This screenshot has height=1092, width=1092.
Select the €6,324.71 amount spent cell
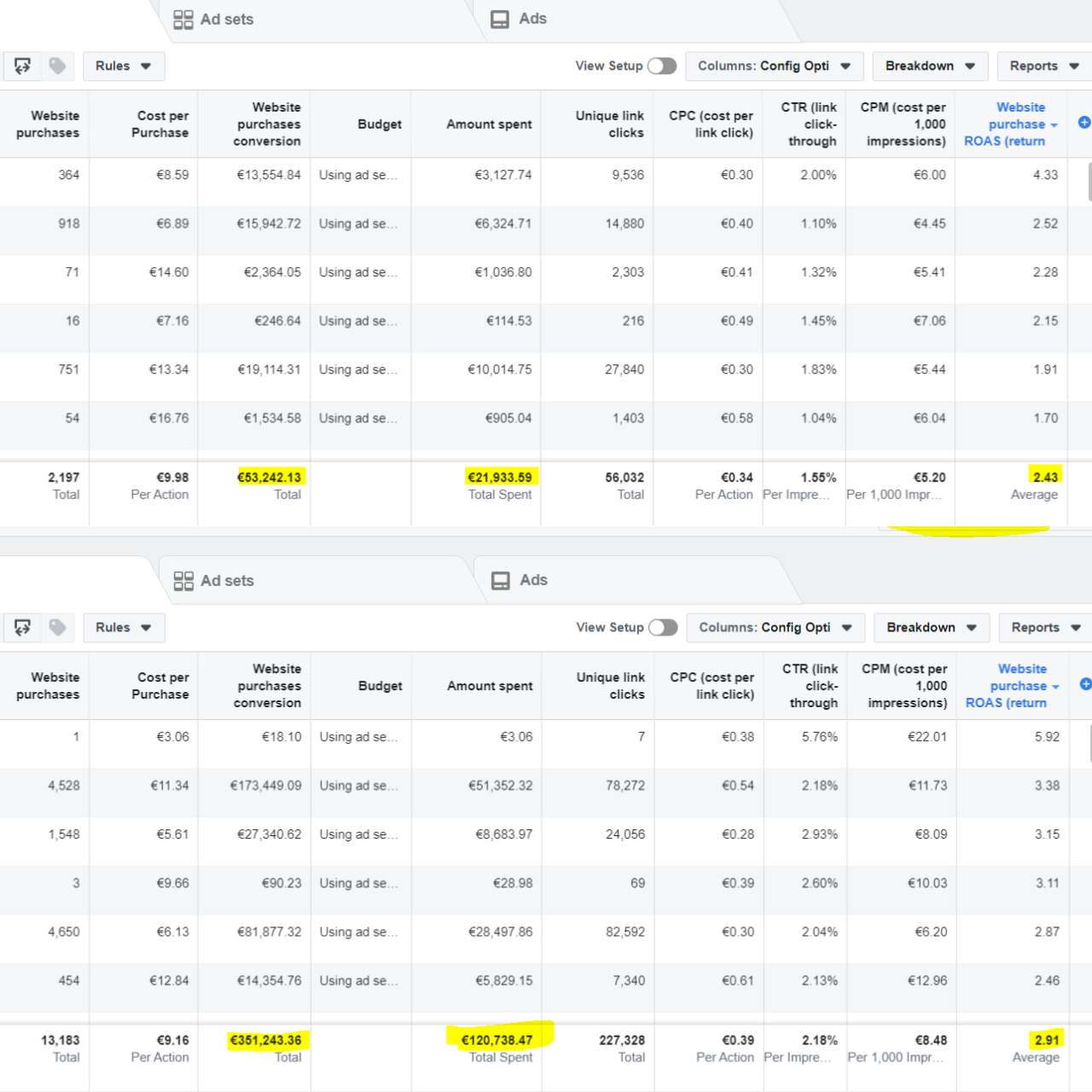pos(502,224)
